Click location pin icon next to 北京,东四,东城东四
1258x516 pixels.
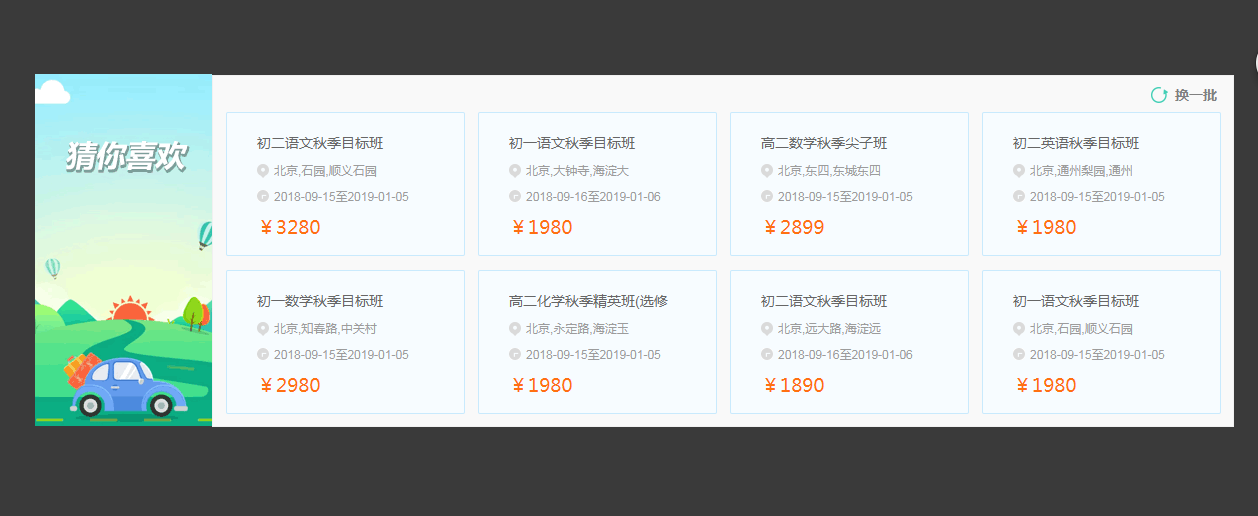[x=767, y=171]
